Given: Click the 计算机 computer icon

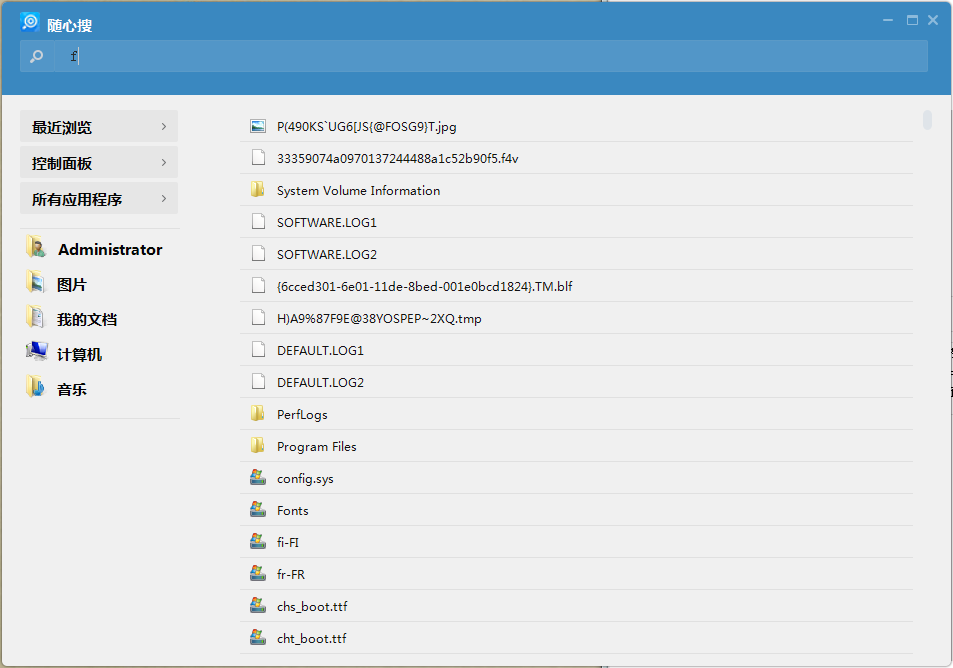Looking at the screenshot, I should tap(36, 354).
